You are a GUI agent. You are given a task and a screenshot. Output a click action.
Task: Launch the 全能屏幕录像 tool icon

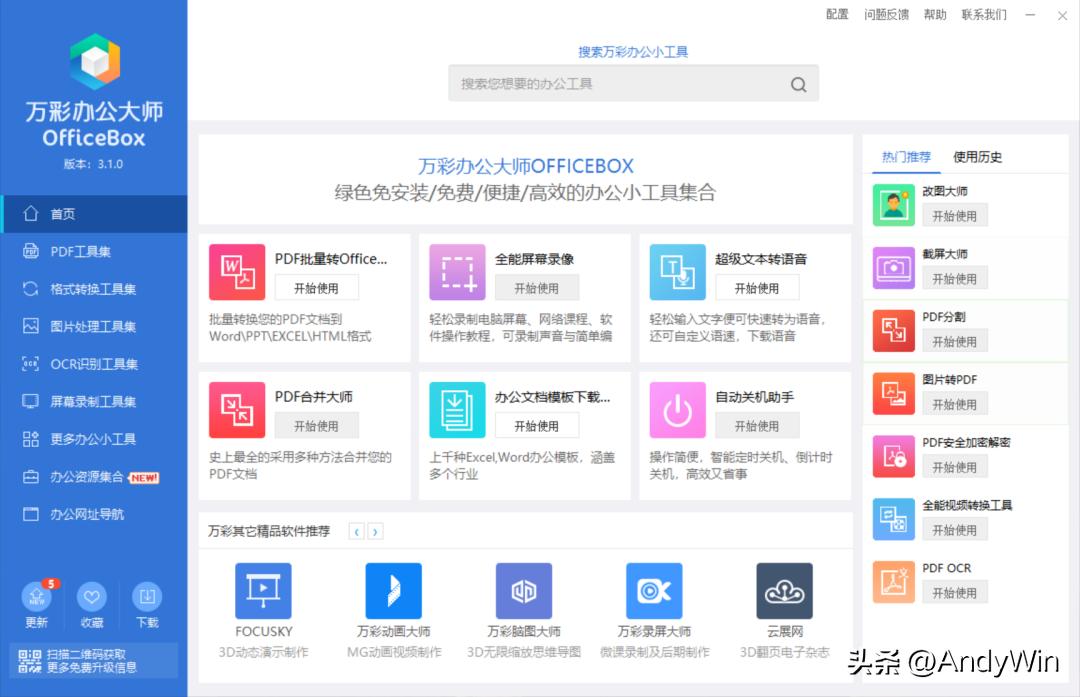point(457,271)
